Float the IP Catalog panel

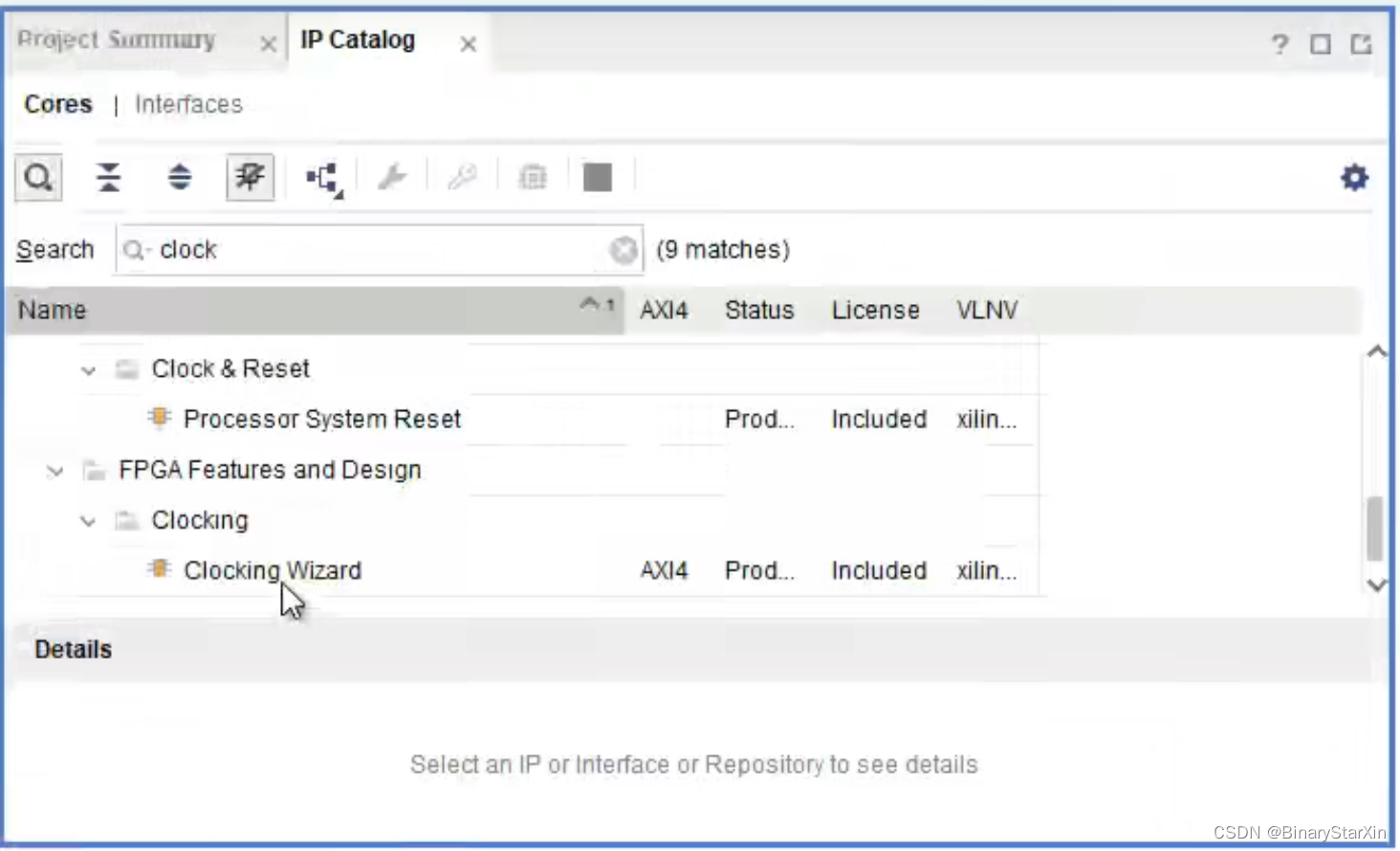point(1361,44)
